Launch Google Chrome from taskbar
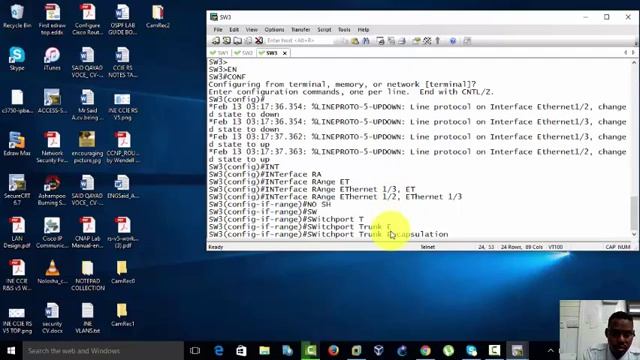The image size is (640, 360). [425, 351]
